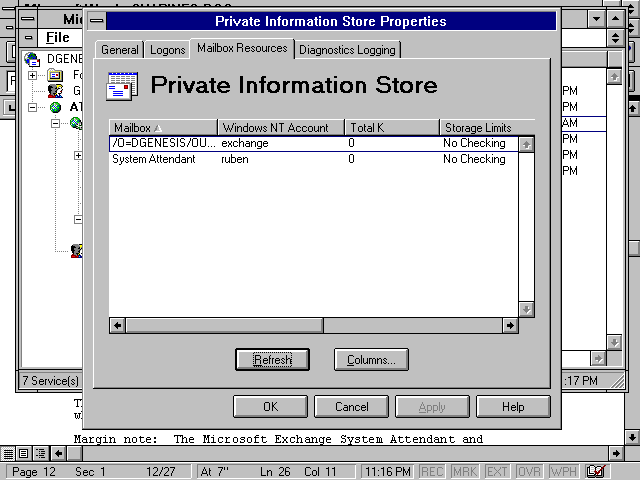Image resolution: width=640 pixels, height=480 pixels.
Task: Click the Refresh button
Action: (272, 360)
